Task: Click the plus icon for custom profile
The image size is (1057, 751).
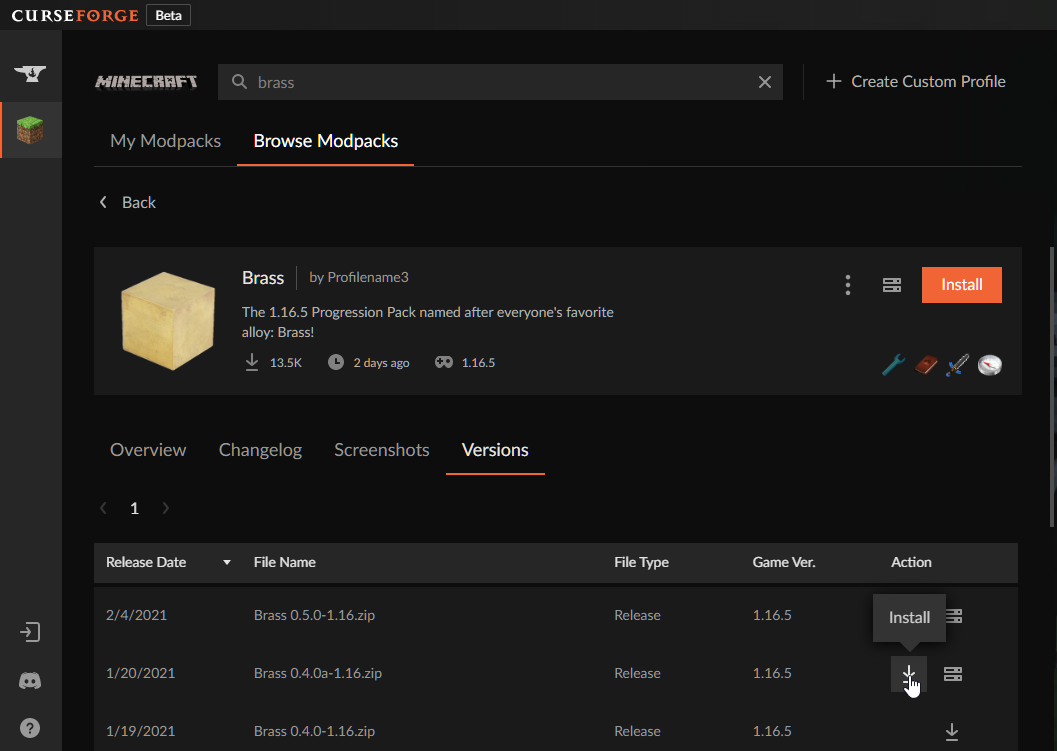Action: click(x=834, y=82)
